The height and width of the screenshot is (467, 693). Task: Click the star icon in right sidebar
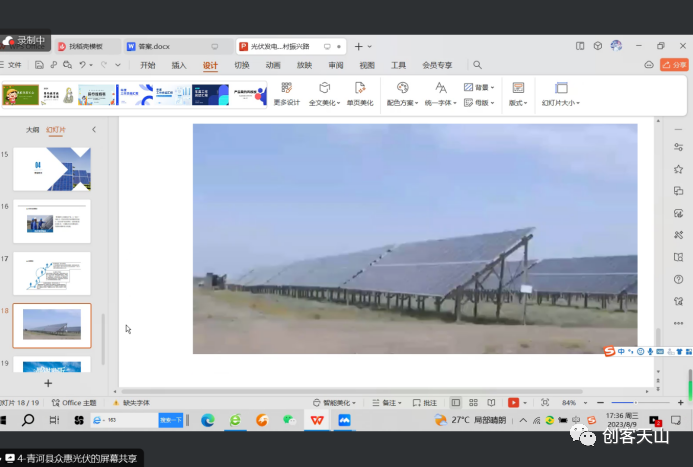(678, 169)
